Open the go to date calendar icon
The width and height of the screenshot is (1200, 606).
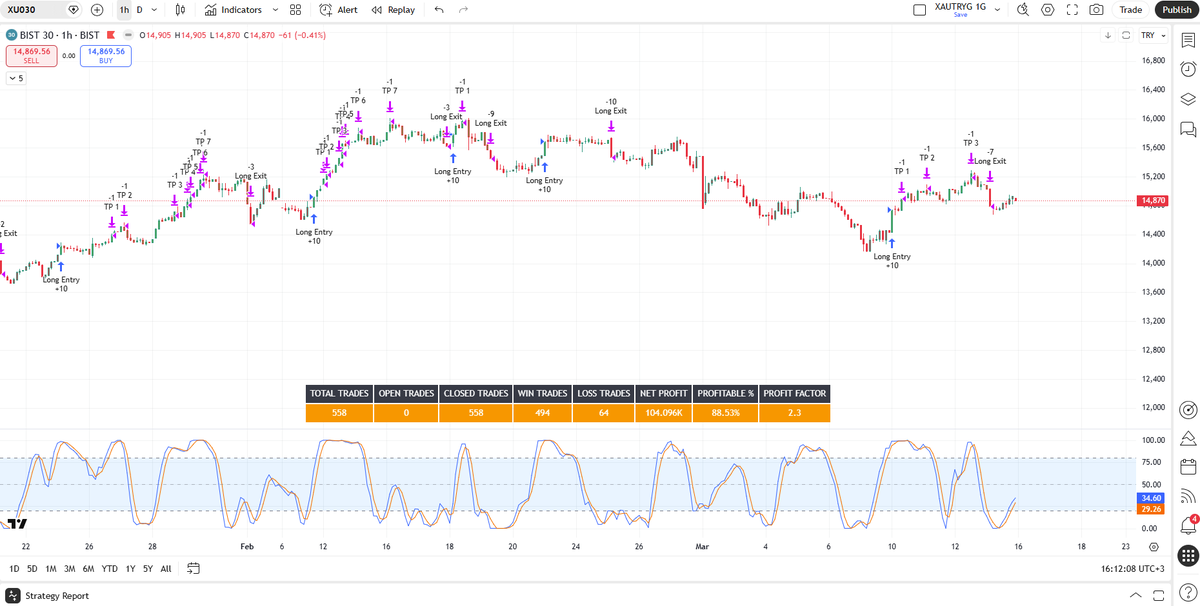tap(193, 568)
